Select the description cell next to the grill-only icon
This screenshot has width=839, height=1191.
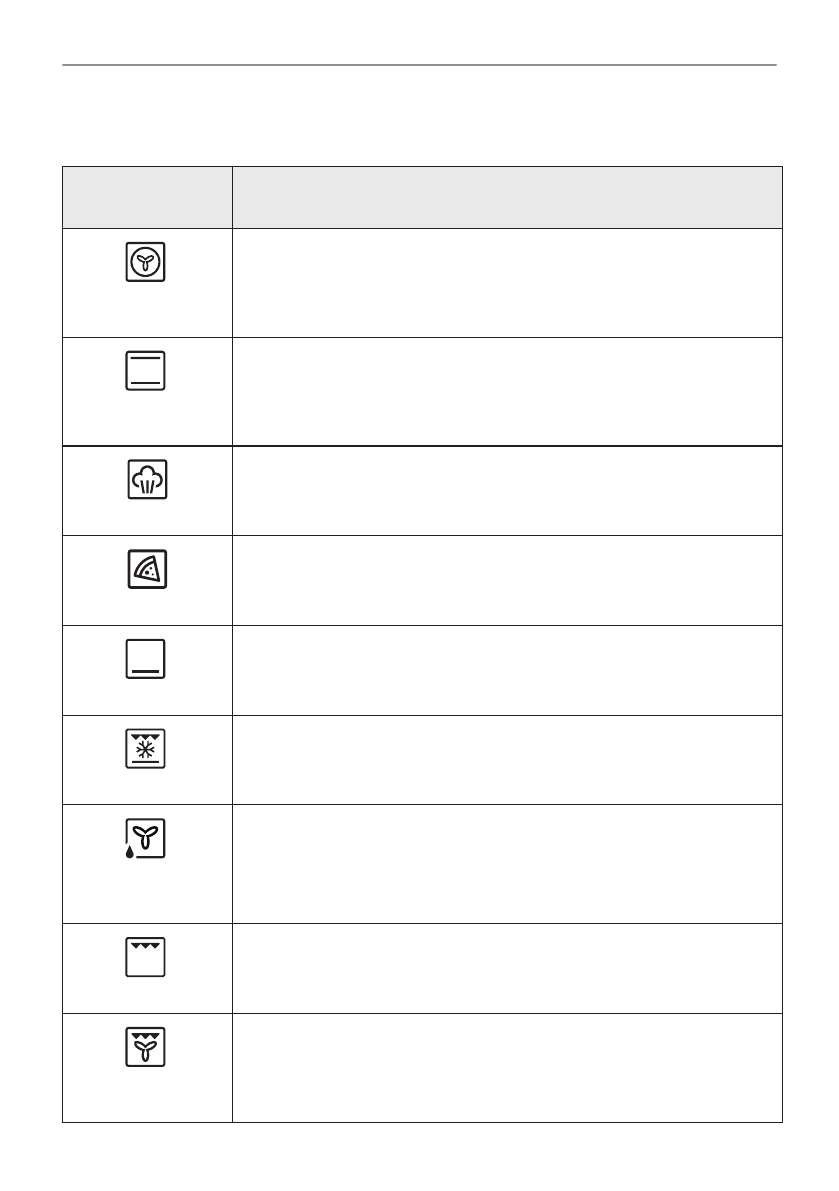click(506, 968)
